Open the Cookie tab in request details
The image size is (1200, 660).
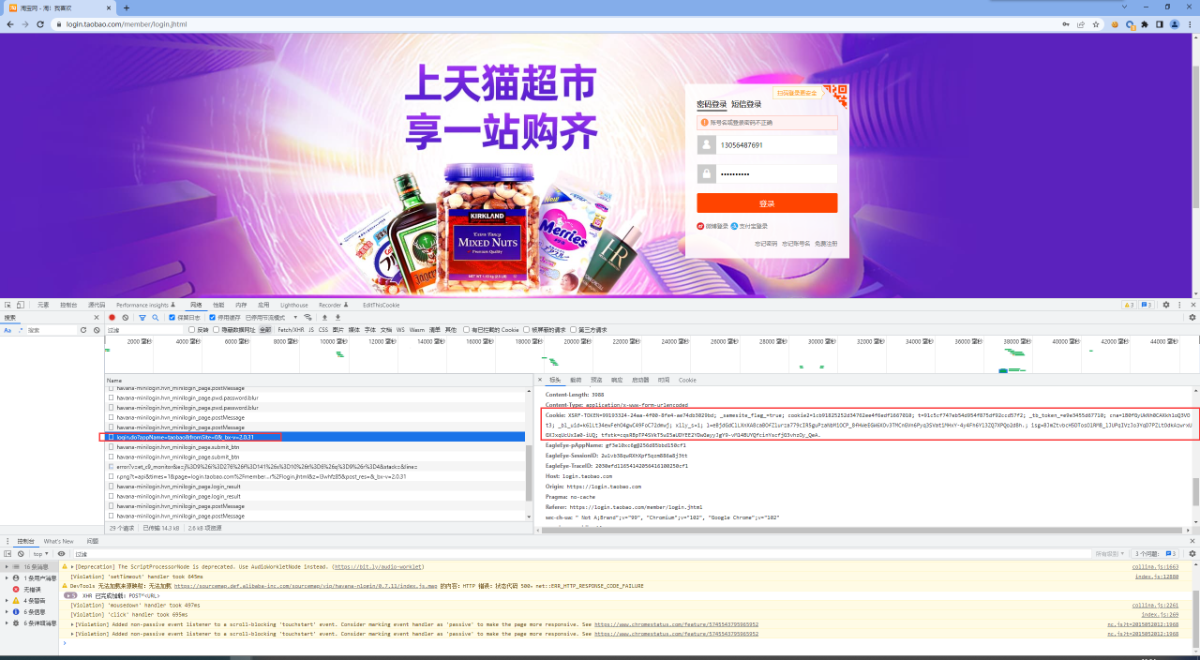[688, 380]
